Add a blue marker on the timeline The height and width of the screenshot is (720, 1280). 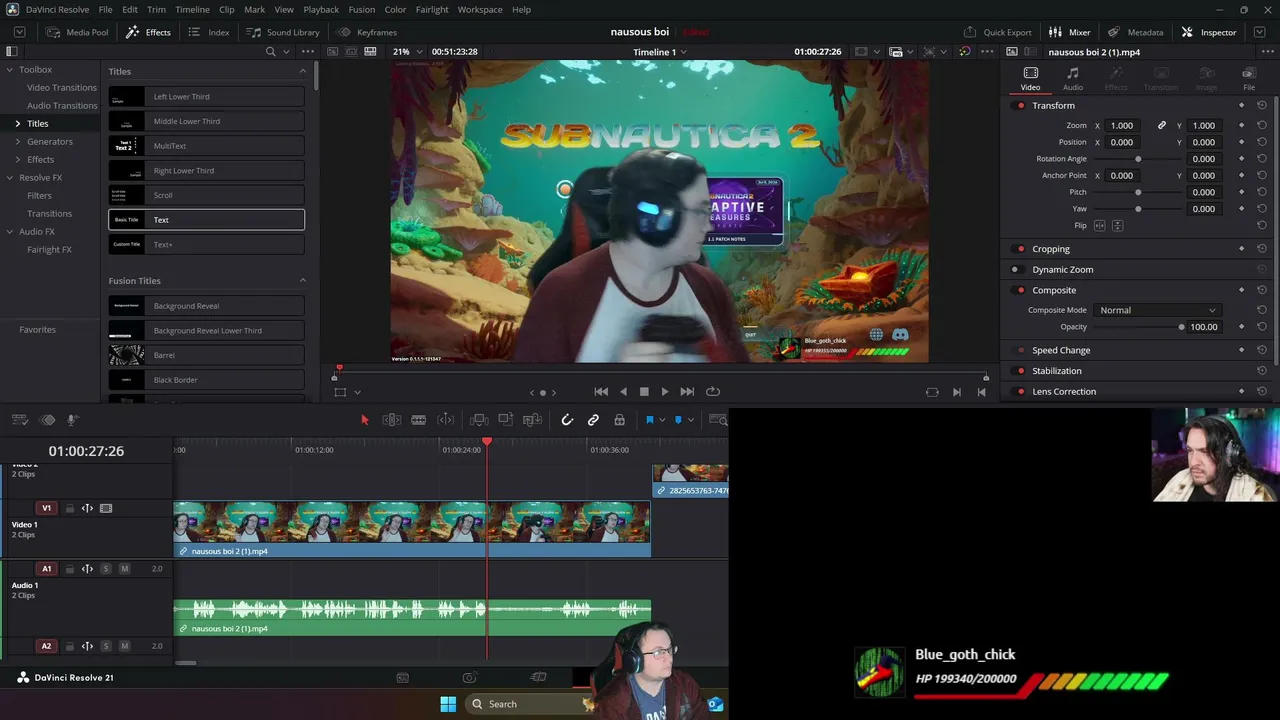point(678,420)
